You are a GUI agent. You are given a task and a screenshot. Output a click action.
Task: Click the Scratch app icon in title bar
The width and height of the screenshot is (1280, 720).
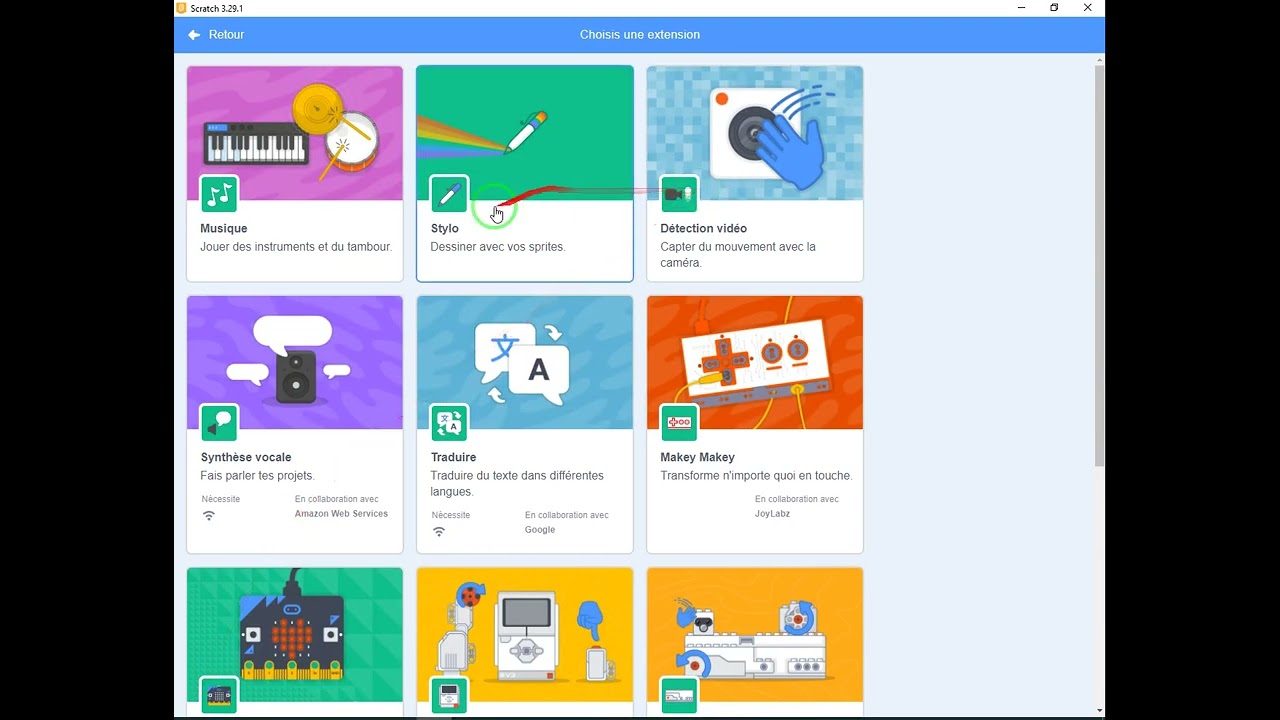point(181,8)
